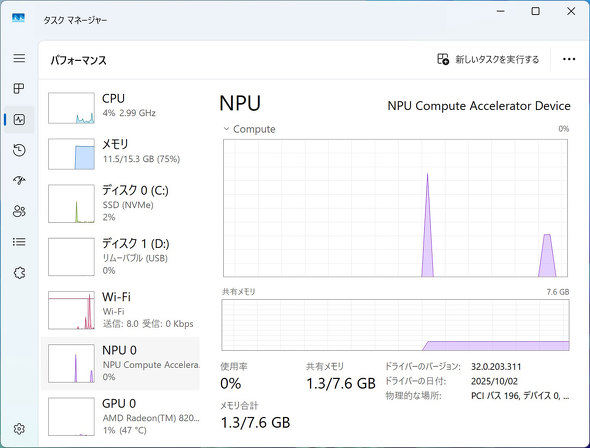
Task: Collapse the Compute graph chevron
Action: tap(226, 129)
